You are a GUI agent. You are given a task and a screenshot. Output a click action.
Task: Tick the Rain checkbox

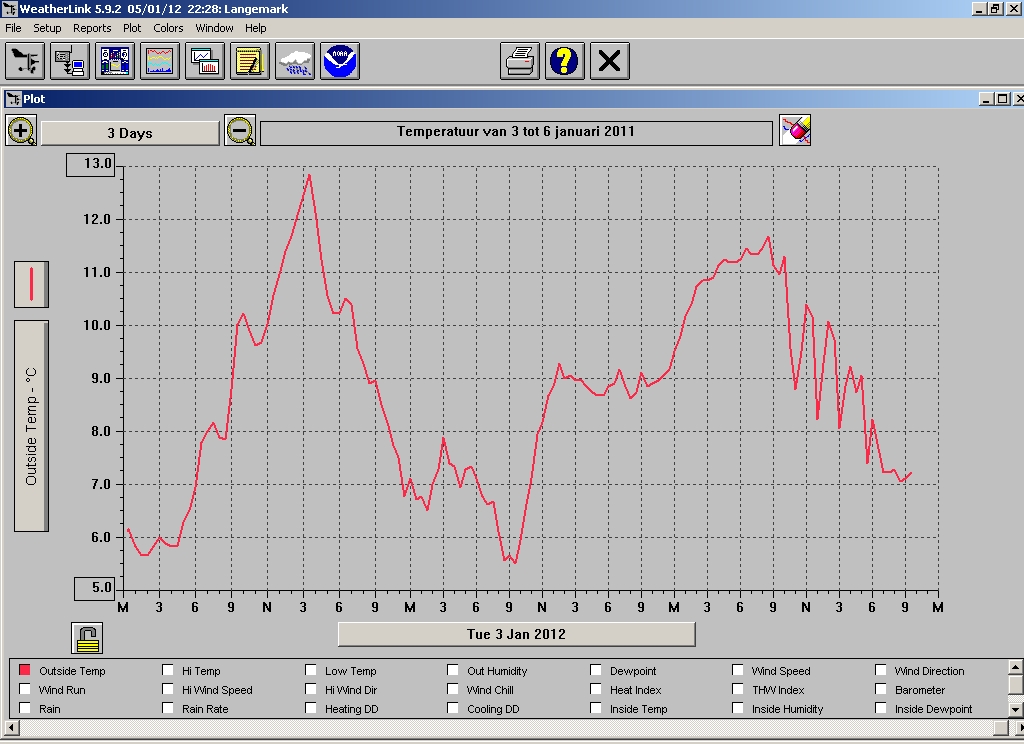pyautogui.click(x=25, y=708)
